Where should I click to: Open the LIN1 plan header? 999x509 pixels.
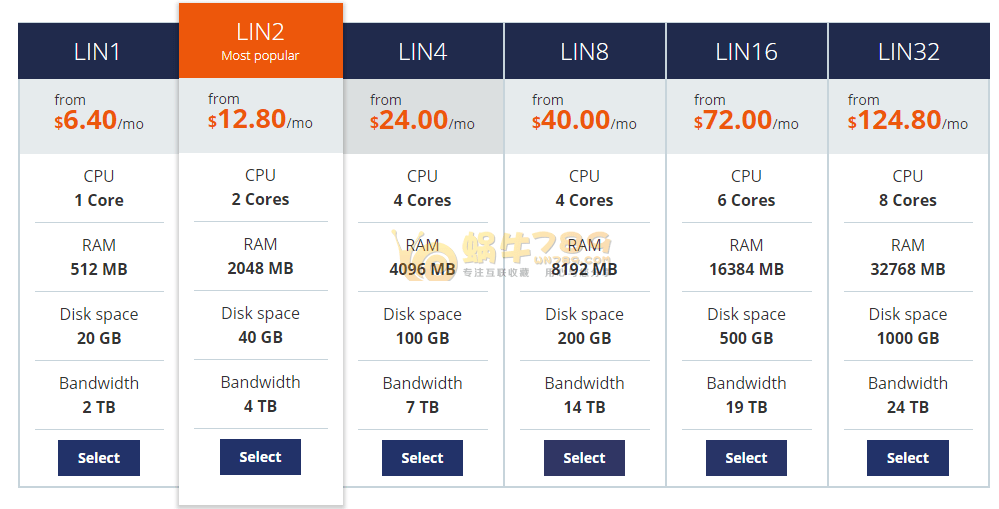click(x=99, y=51)
